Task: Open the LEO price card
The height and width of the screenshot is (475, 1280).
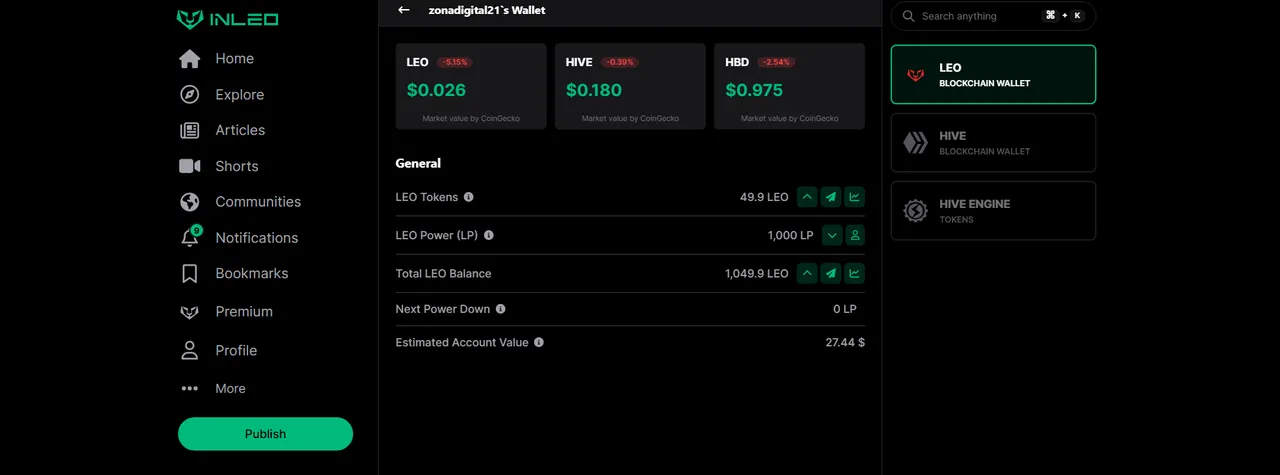Action: click(471, 86)
